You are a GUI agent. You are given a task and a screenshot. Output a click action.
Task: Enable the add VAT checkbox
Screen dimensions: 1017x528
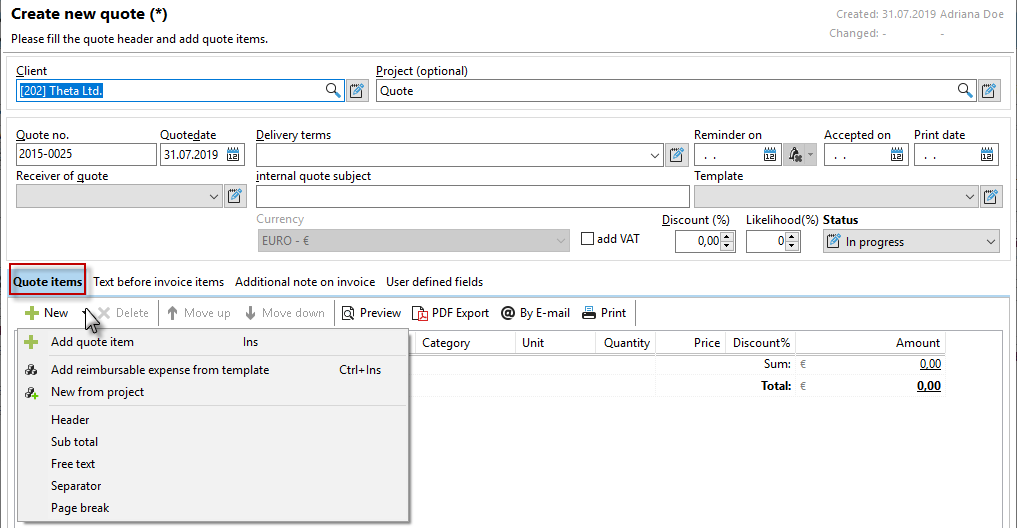[x=588, y=239]
